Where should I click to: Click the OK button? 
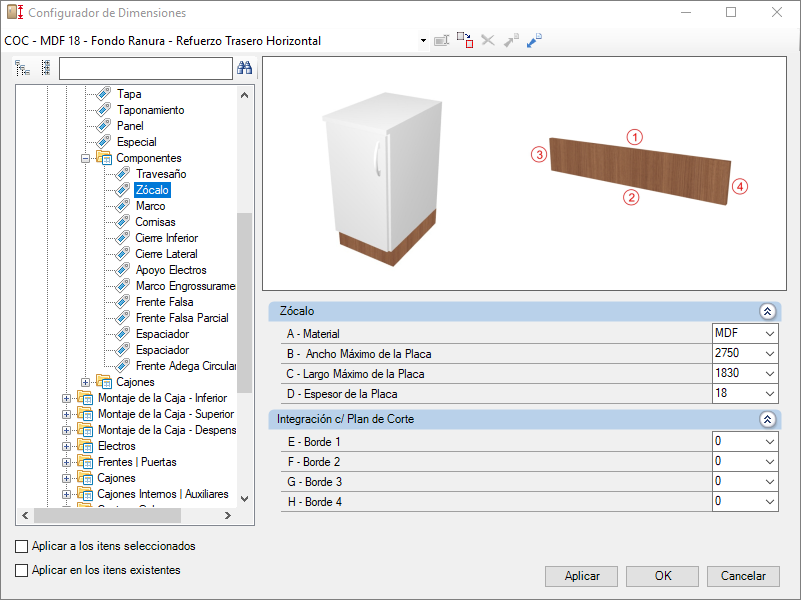663,576
